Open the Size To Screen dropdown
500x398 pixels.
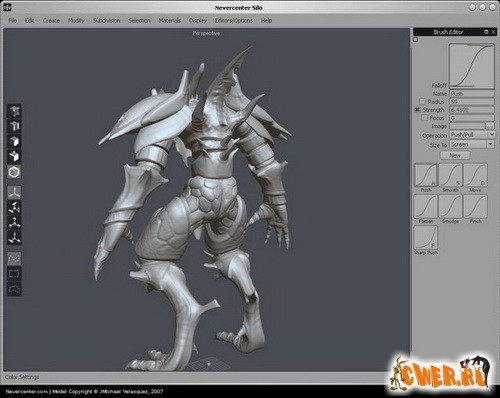tap(471, 144)
